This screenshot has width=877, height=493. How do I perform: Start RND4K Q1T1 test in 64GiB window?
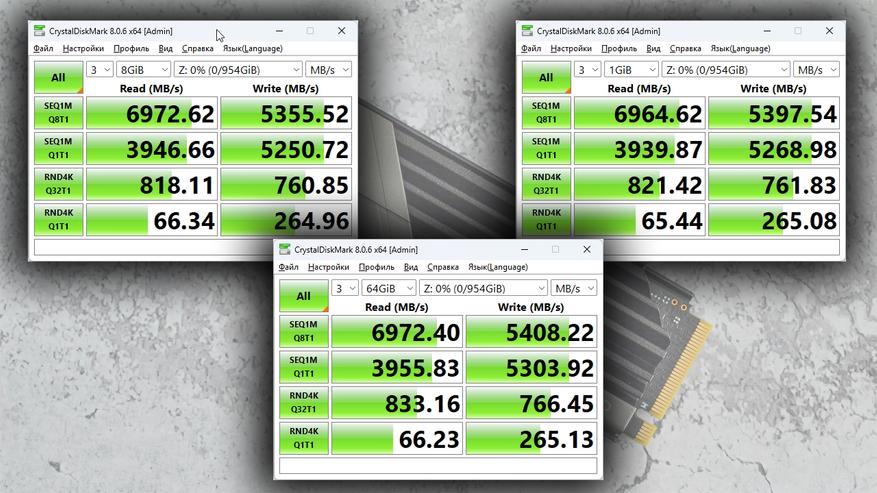click(x=304, y=438)
